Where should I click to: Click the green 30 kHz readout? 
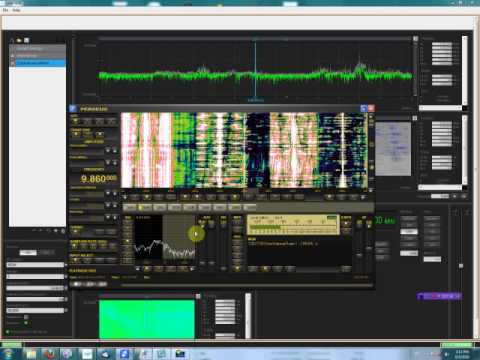point(385,220)
